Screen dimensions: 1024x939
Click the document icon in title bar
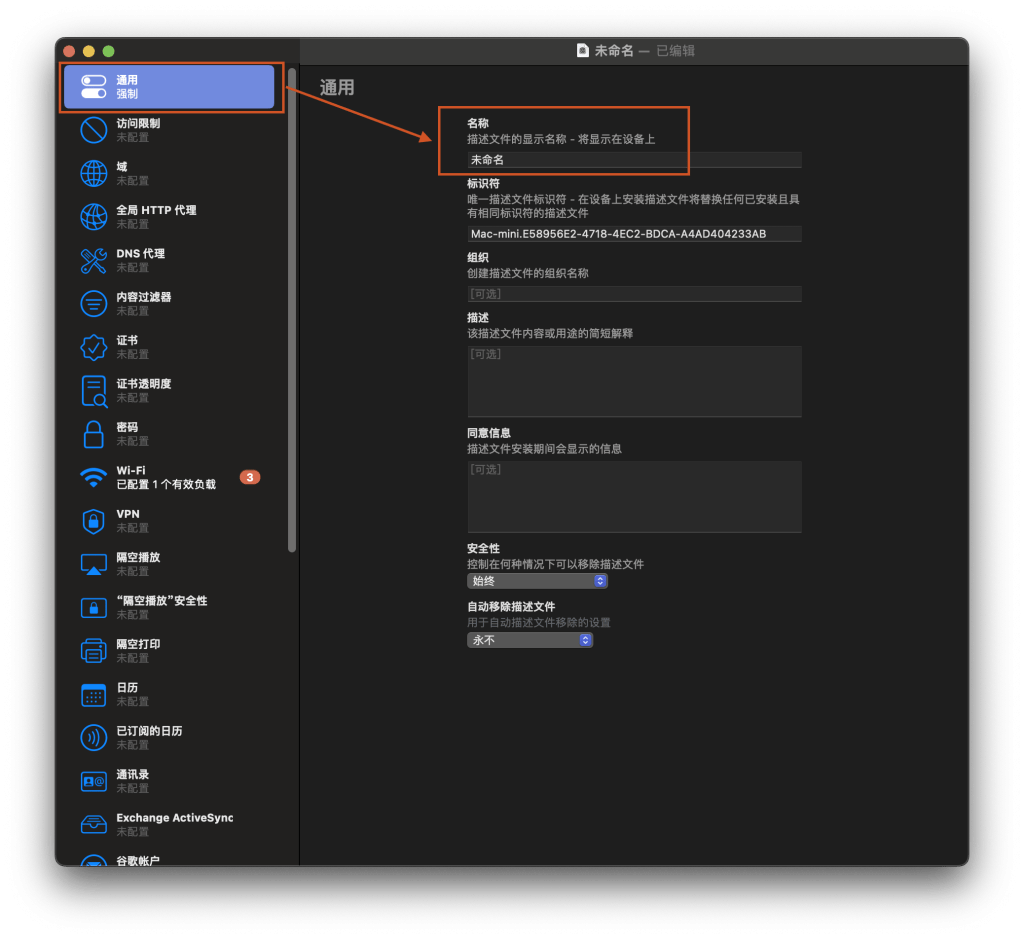[583, 50]
